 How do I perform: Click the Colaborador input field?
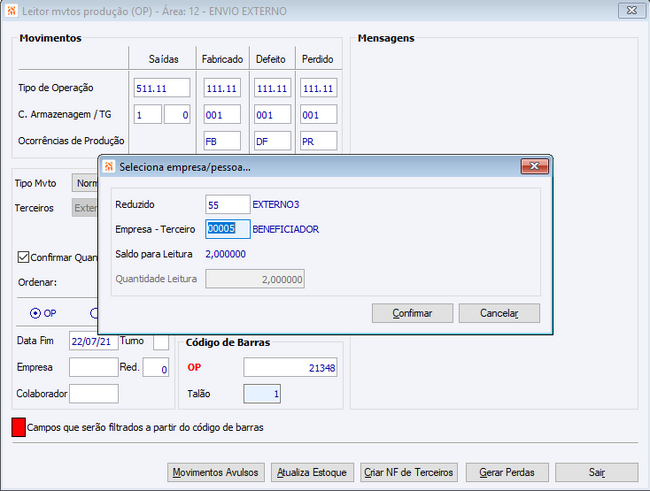point(94,394)
